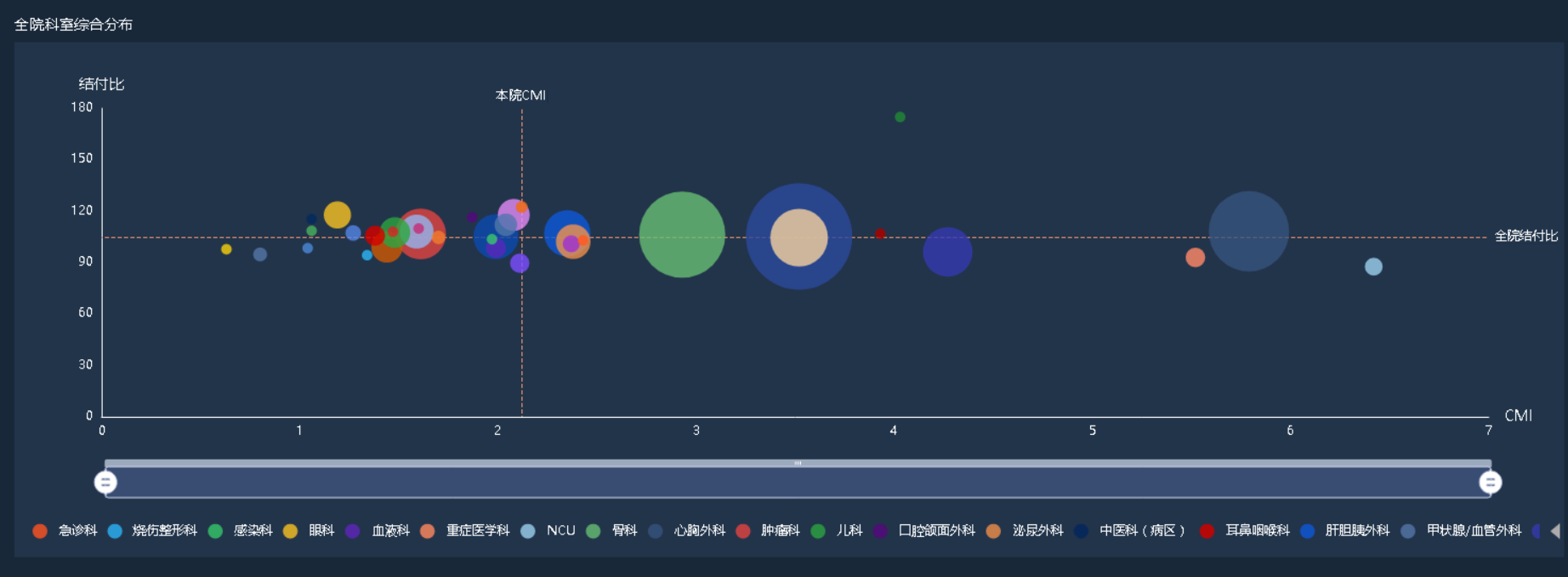Toggle the 血液科 legend entry
Screen dimensions: 1568x577
(x=378, y=531)
